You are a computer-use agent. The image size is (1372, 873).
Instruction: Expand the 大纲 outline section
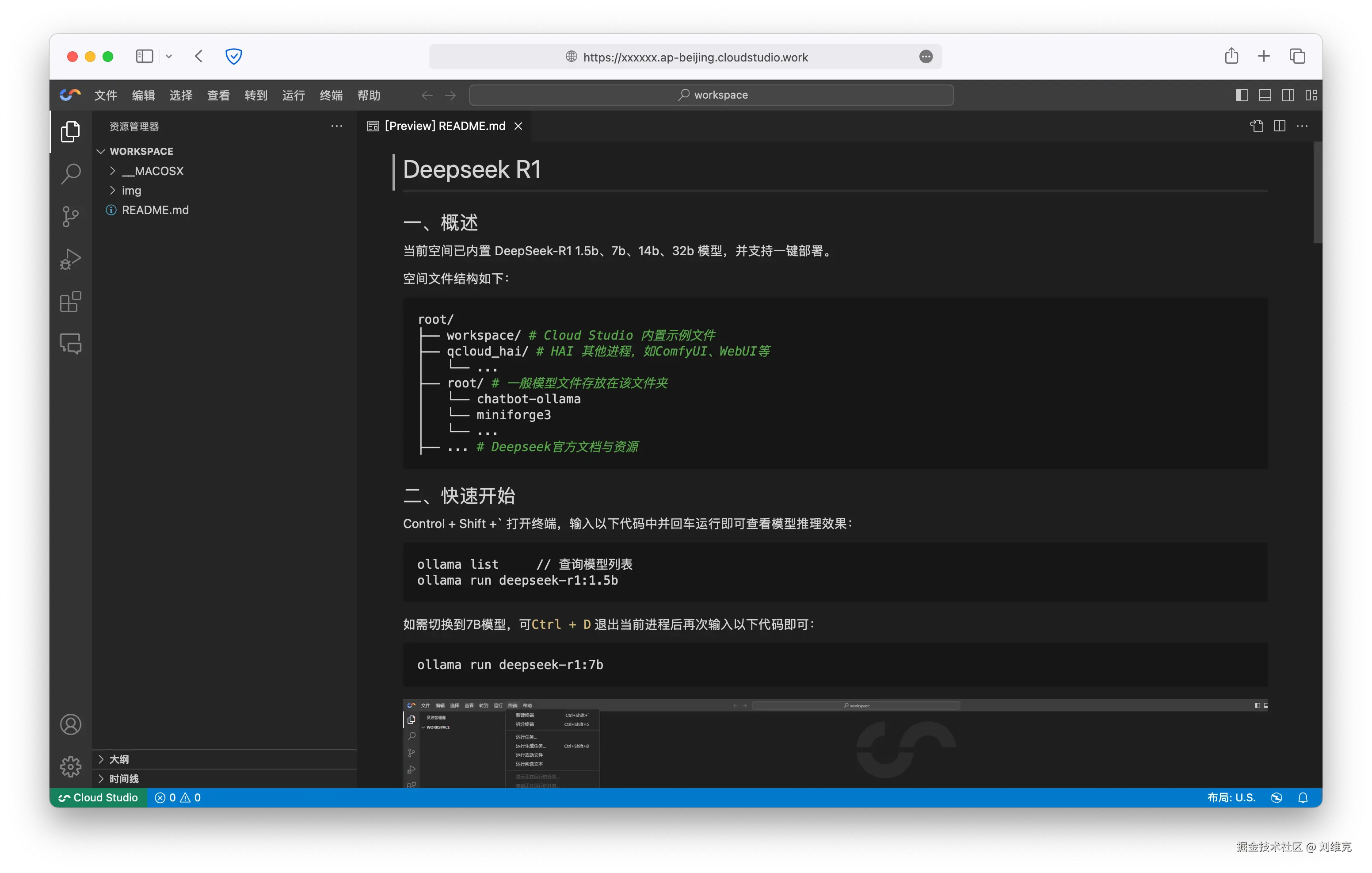click(x=119, y=759)
